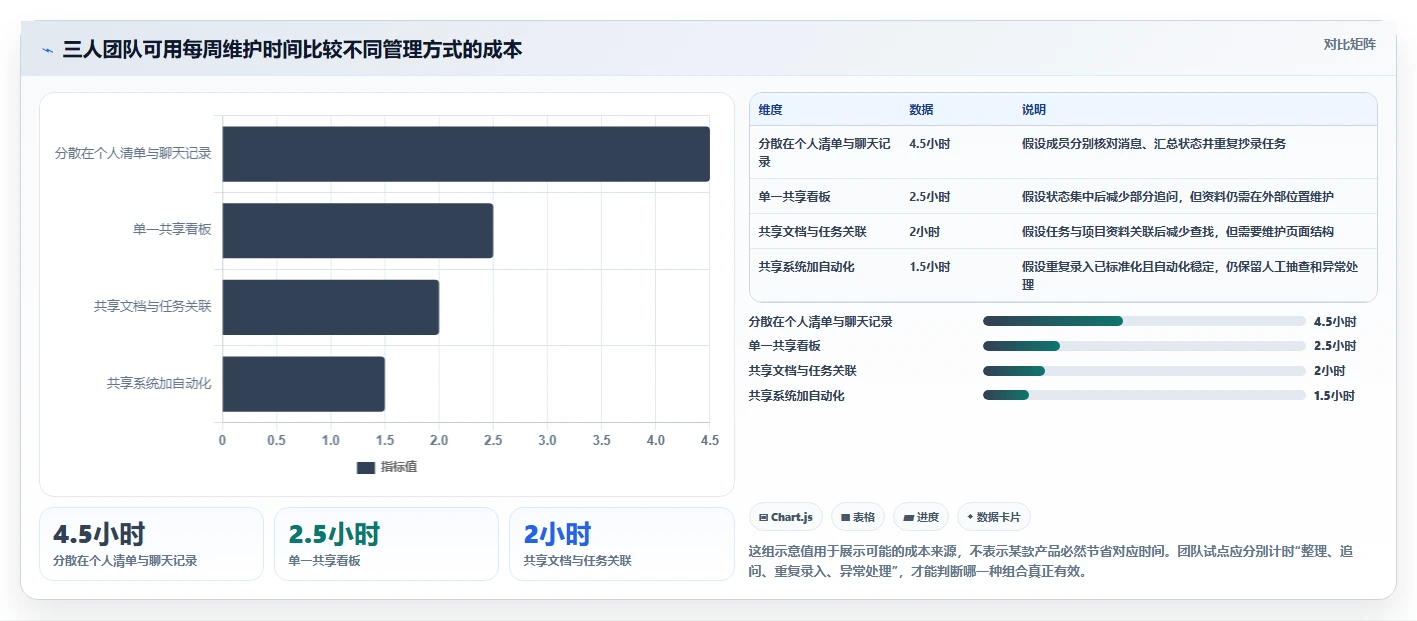
Task: Open the green 2.5小时 data card
Action: [x=386, y=544]
